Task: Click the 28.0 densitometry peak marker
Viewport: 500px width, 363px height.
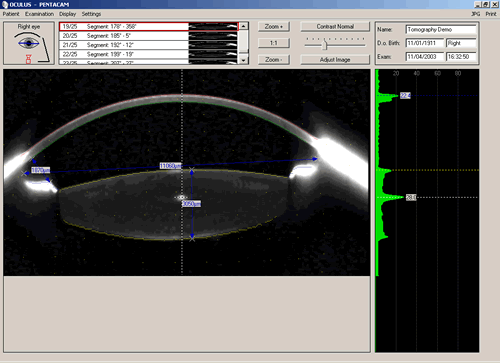Action: [411, 197]
